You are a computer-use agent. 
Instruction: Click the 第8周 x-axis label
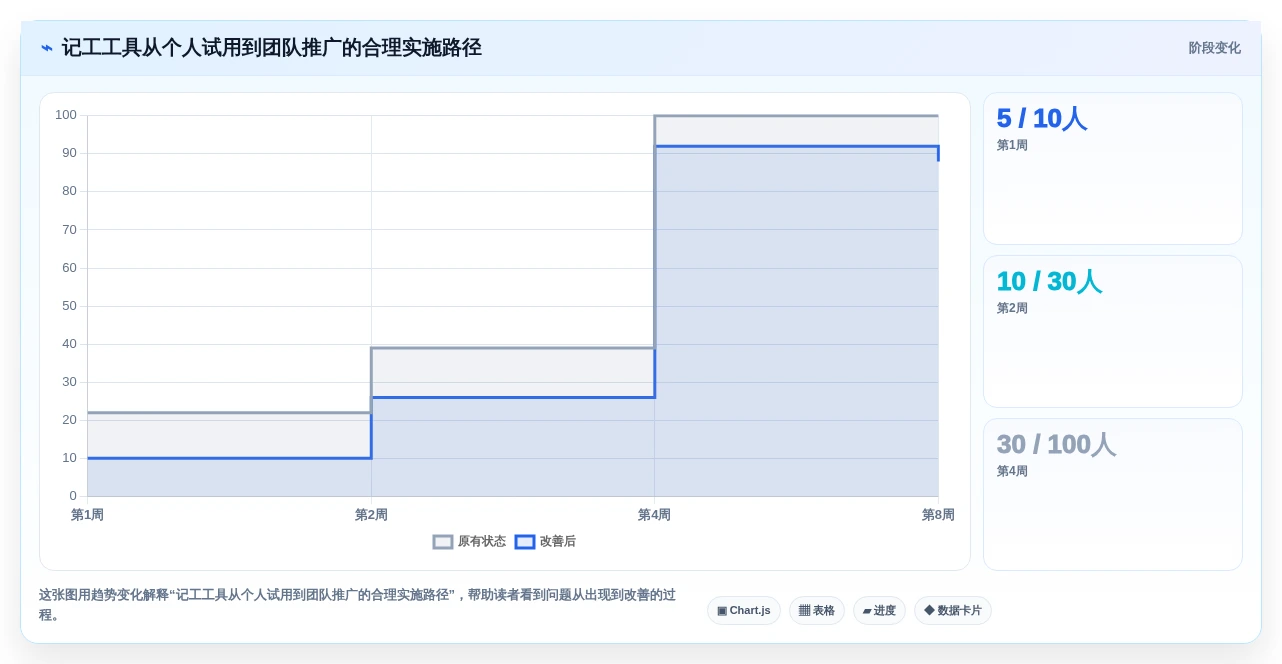pos(938,515)
